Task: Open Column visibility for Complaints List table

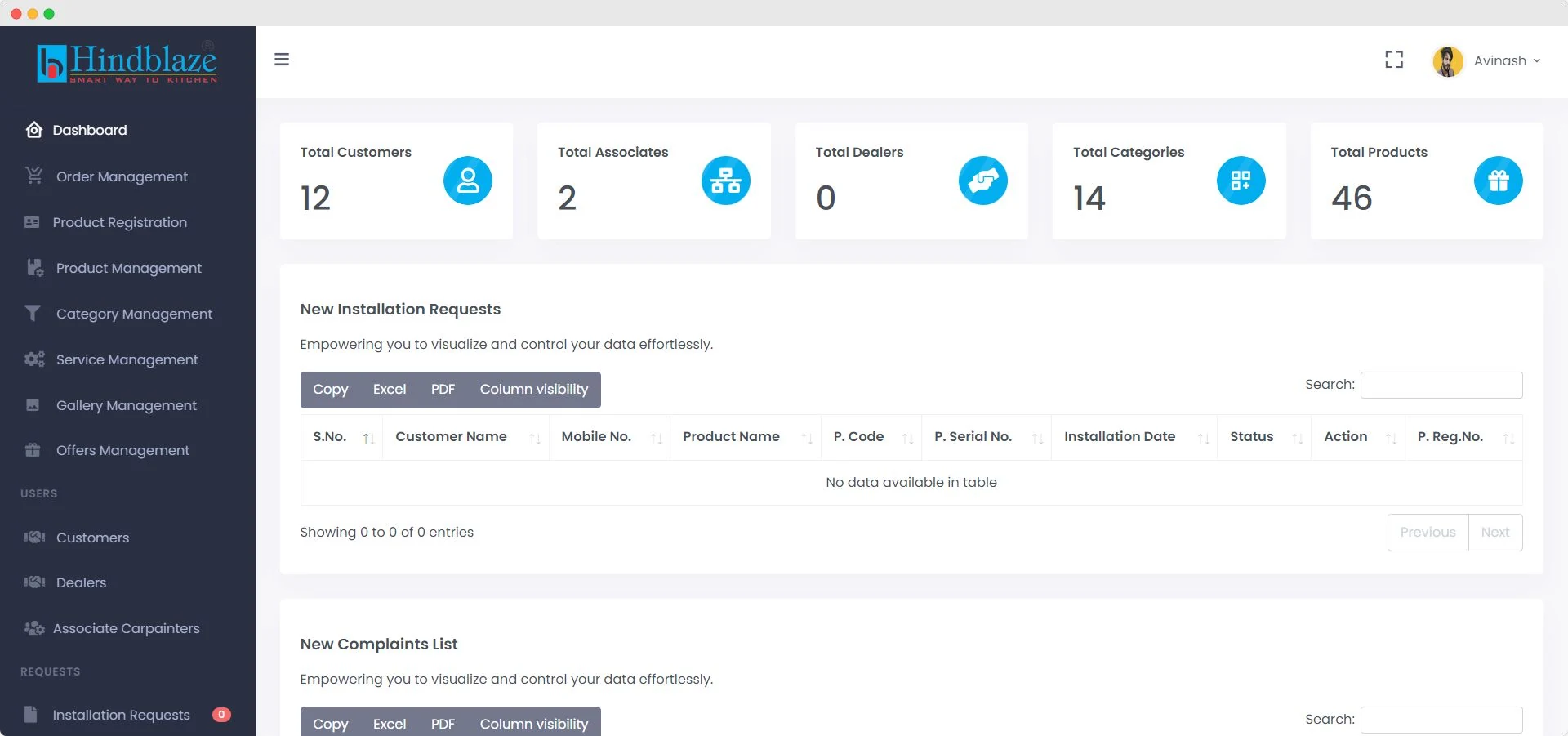Action: click(534, 723)
